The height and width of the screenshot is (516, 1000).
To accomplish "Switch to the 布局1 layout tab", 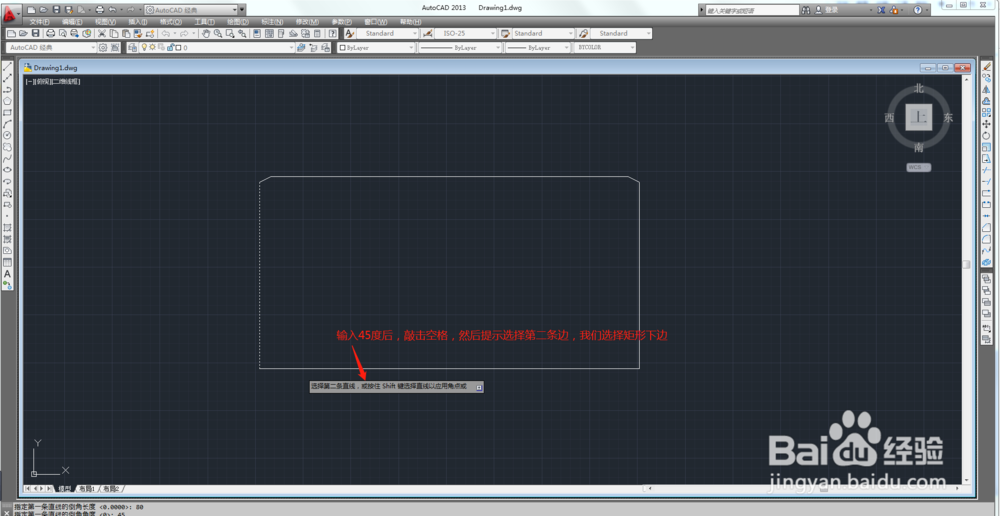I will [87, 488].
